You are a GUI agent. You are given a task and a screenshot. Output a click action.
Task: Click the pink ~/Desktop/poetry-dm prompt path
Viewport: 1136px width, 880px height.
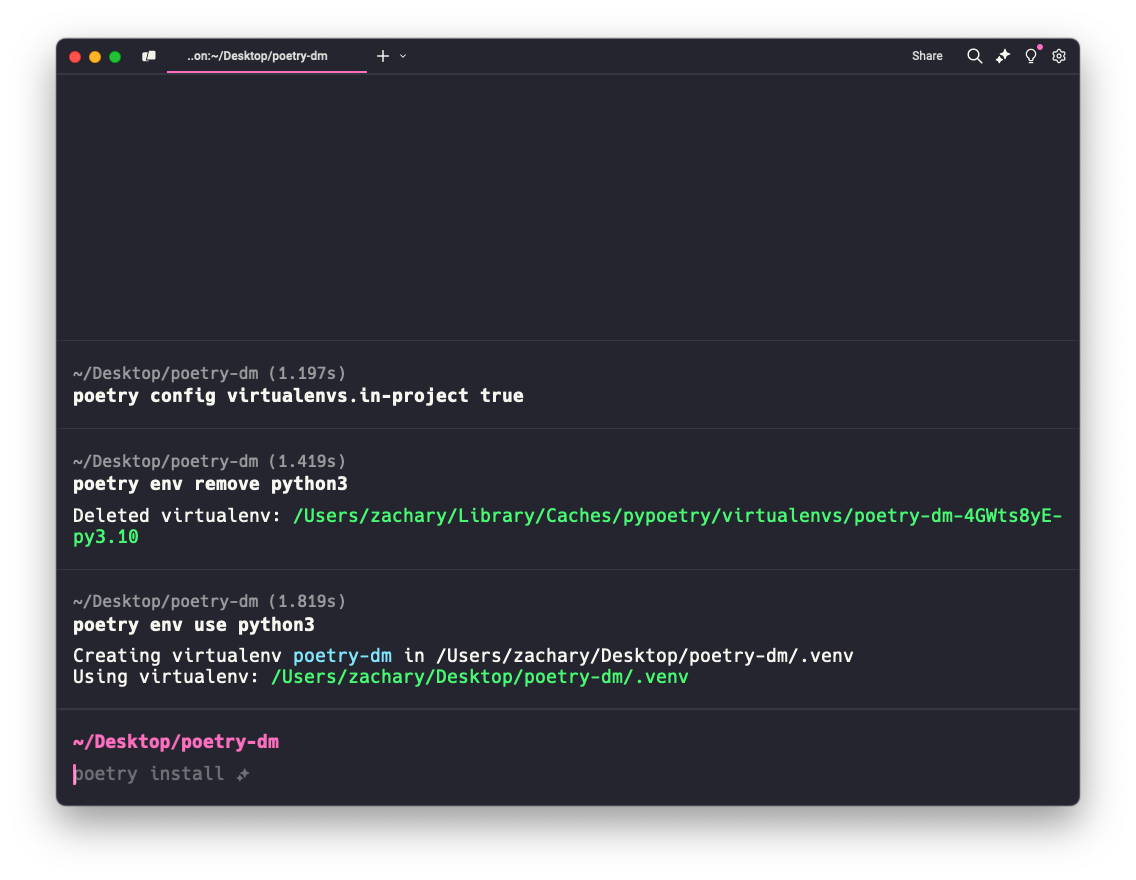176,742
